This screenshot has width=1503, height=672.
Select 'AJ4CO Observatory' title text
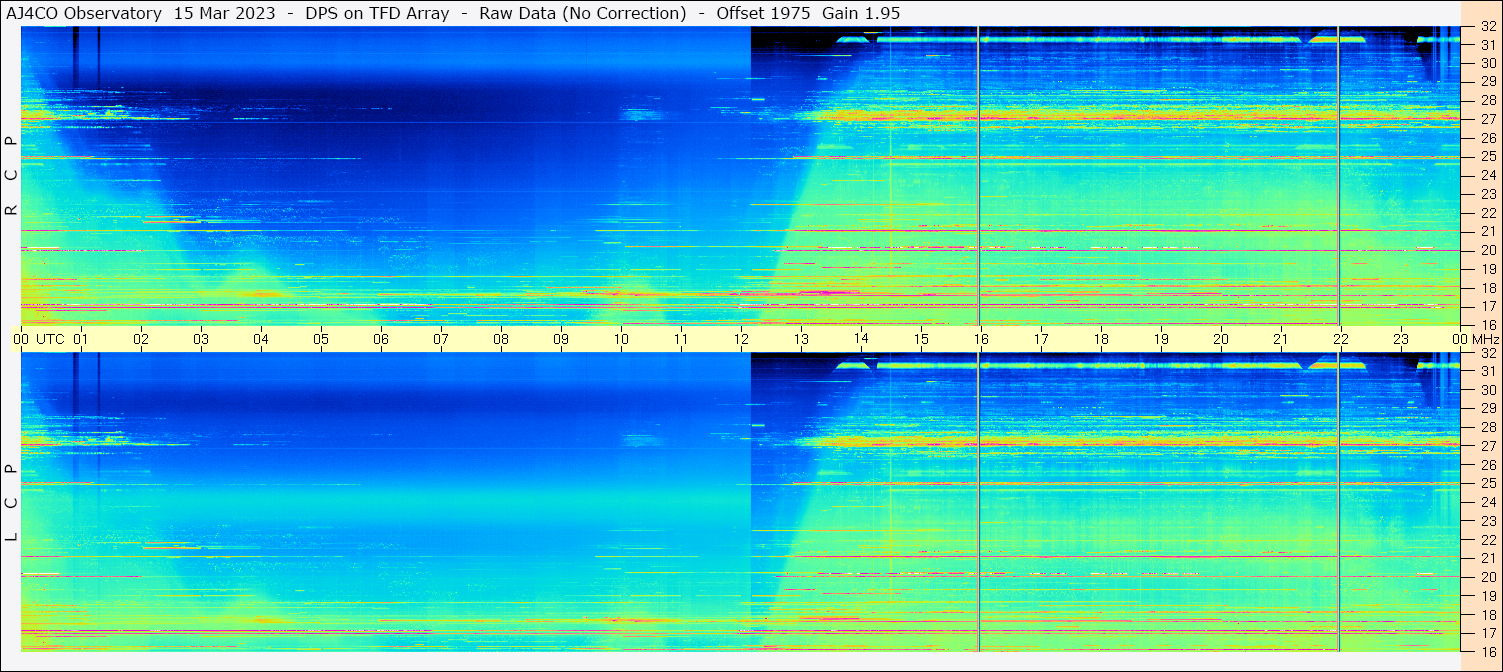(x=84, y=13)
